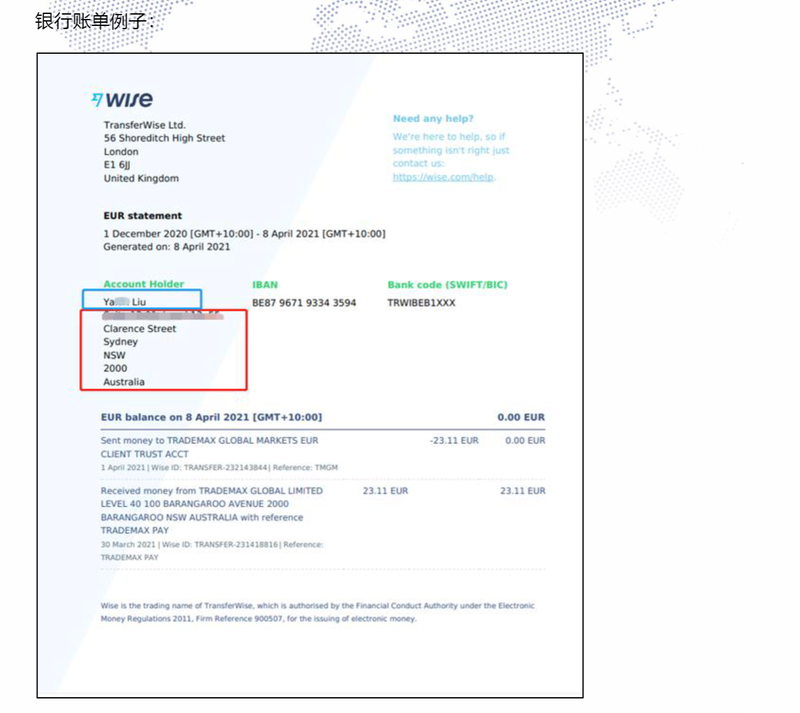
Task: Select the incoming "23.11 EUR" amount in the middle column
Action: 385,491
